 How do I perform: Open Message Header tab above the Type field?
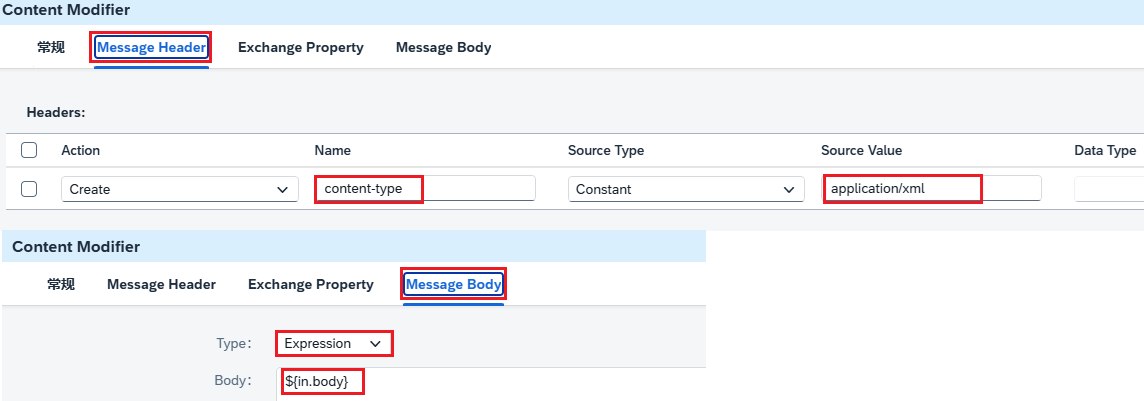coord(161,284)
